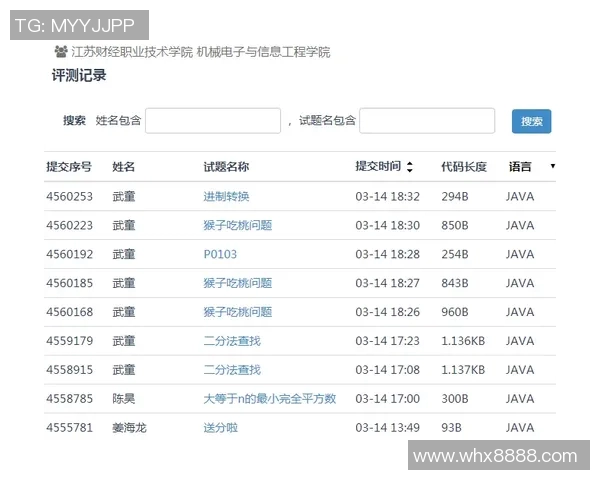Click the 提交序号 column header
This screenshot has height=480, width=600.
point(69,167)
